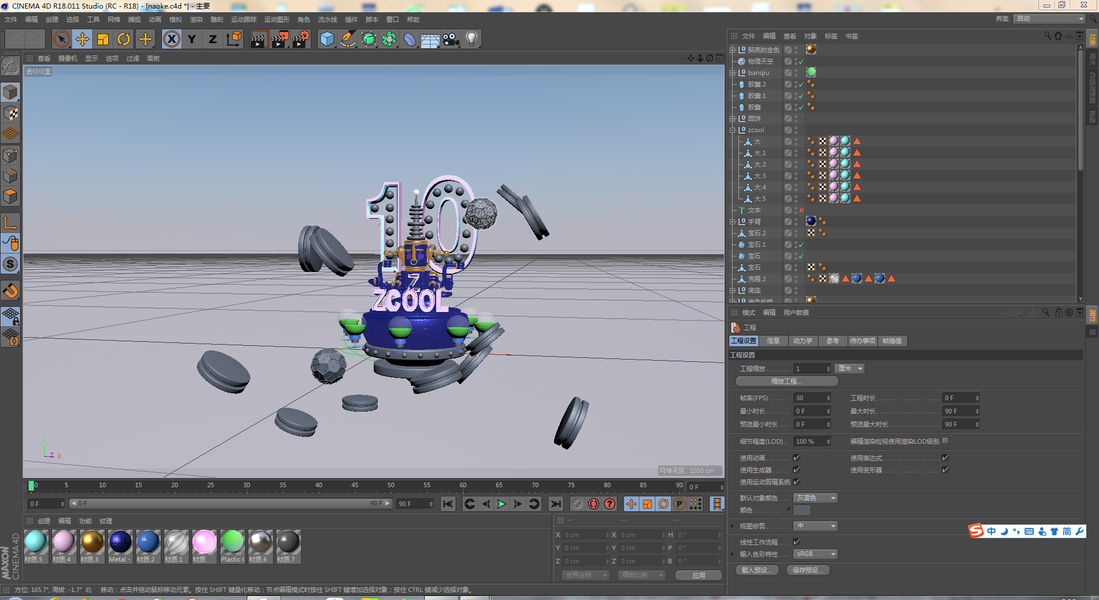Switch to the 信息 tab

click(773, 341)
